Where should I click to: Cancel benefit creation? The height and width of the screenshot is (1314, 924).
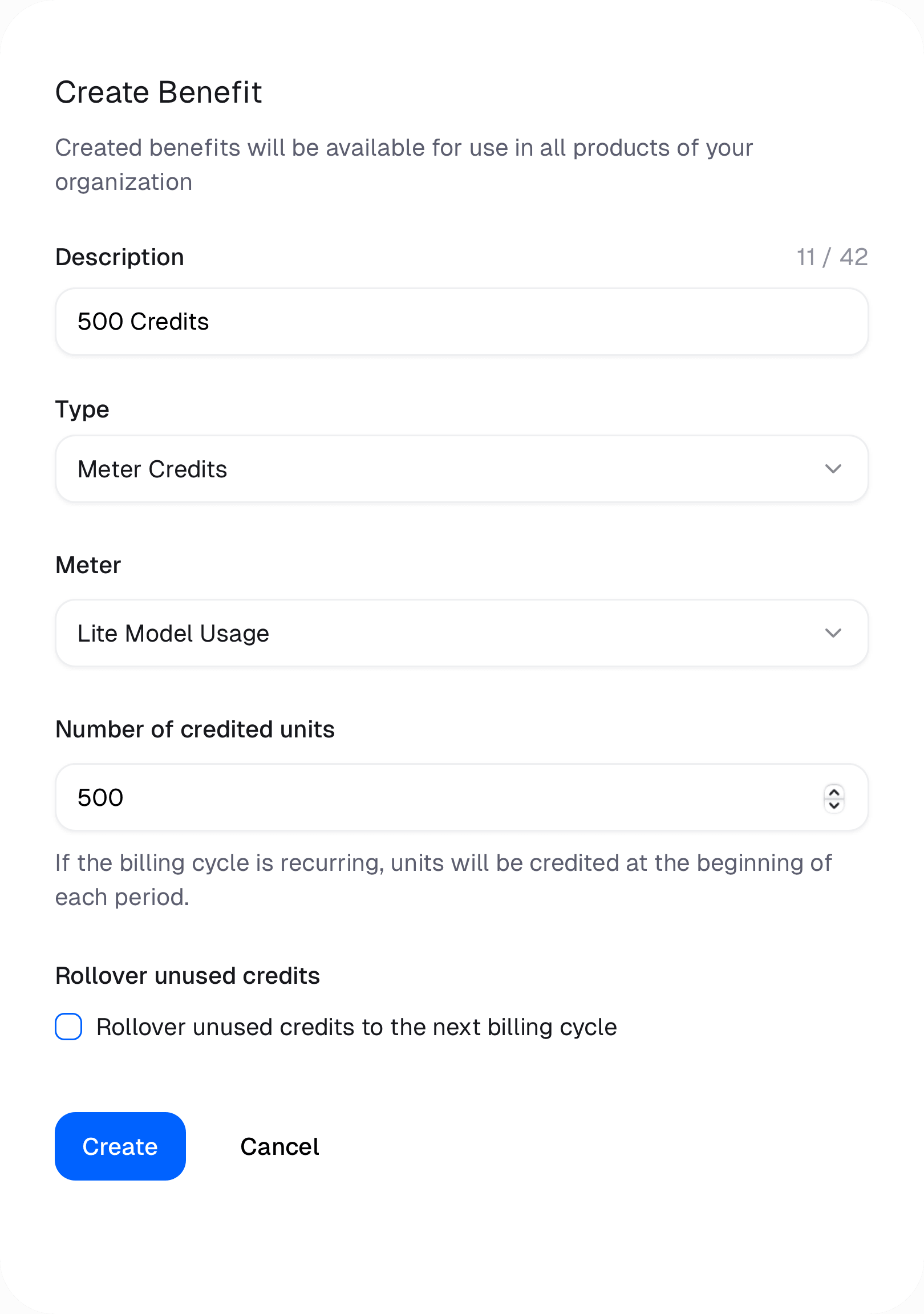pyautogui.click(x=279, y=1146)
